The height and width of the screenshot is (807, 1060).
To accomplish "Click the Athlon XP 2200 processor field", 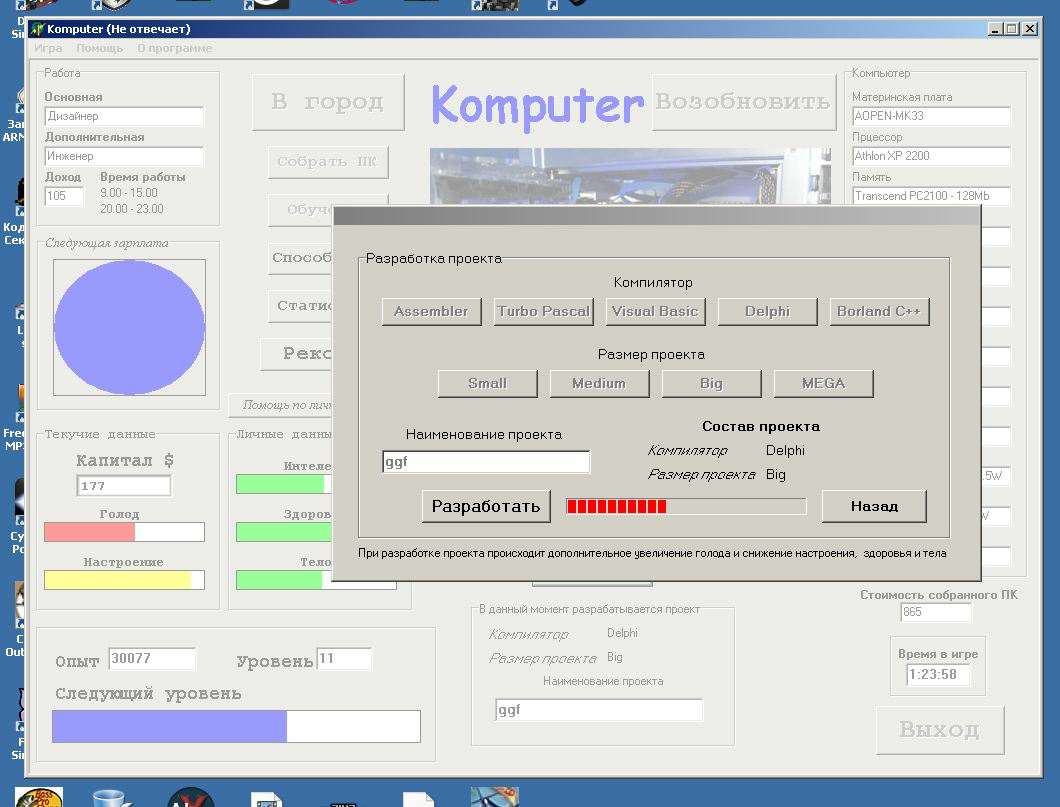I will (931, 156).
